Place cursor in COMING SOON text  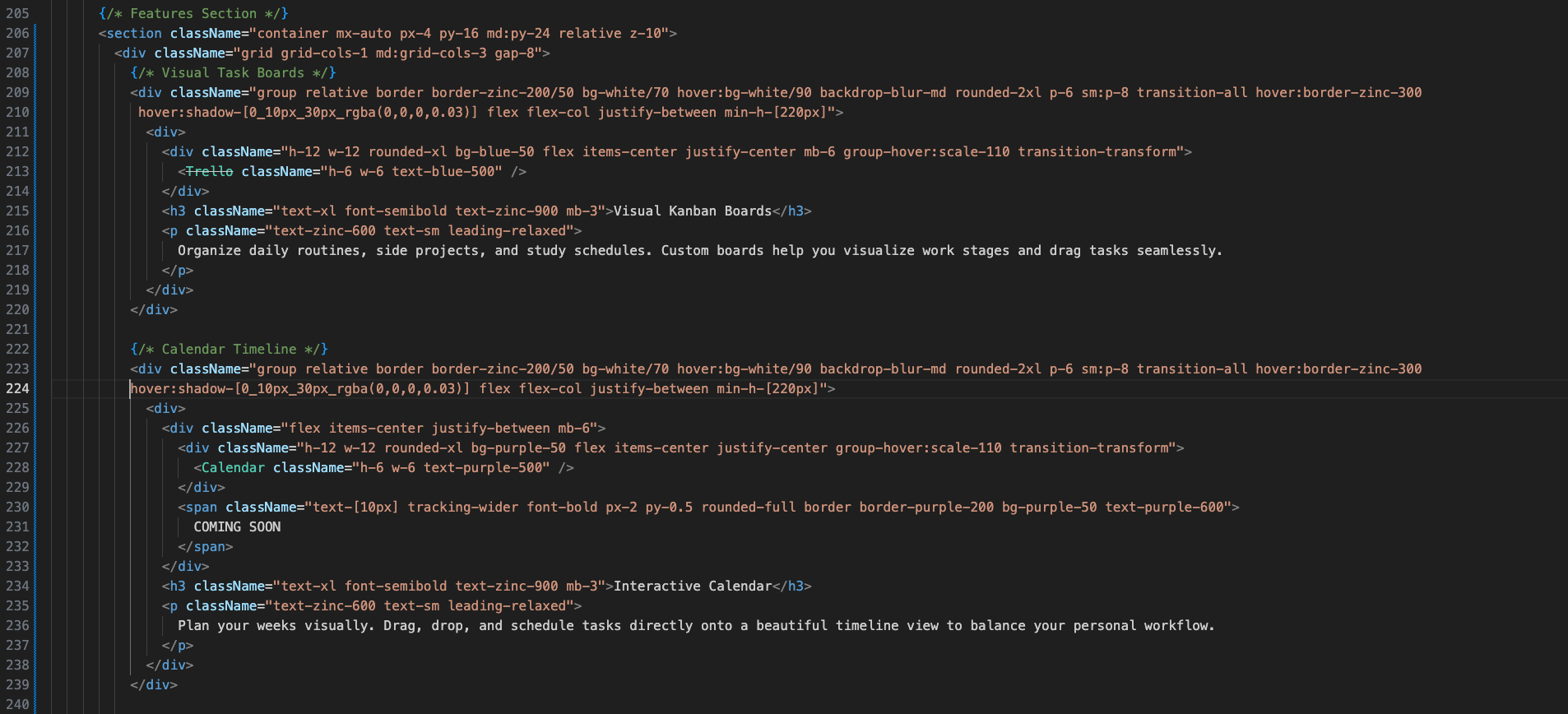click(237, 526)
